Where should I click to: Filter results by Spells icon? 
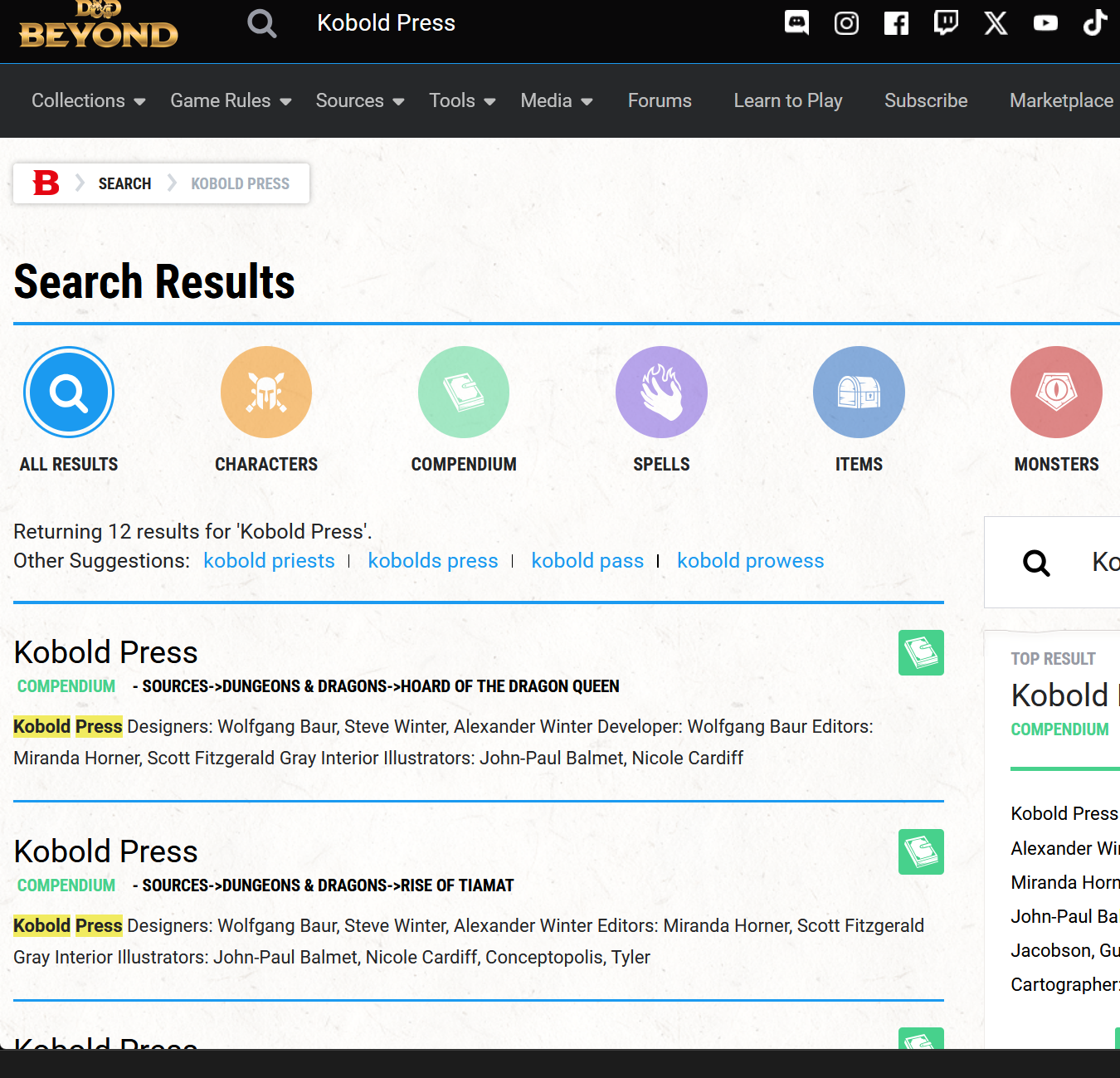pyautogui.click(x=661, y=392)
